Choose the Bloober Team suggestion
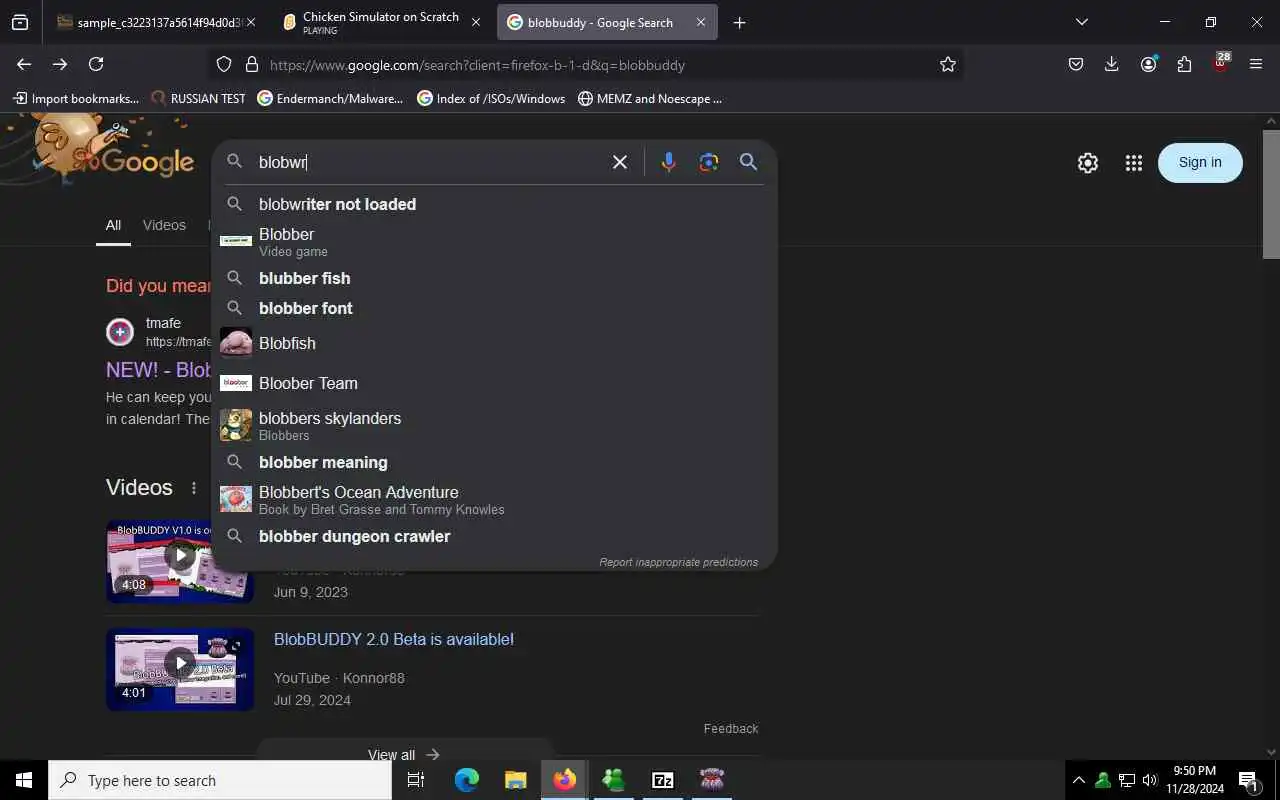1280x800 pixels. pyautogui.click(x=494, y=383)
